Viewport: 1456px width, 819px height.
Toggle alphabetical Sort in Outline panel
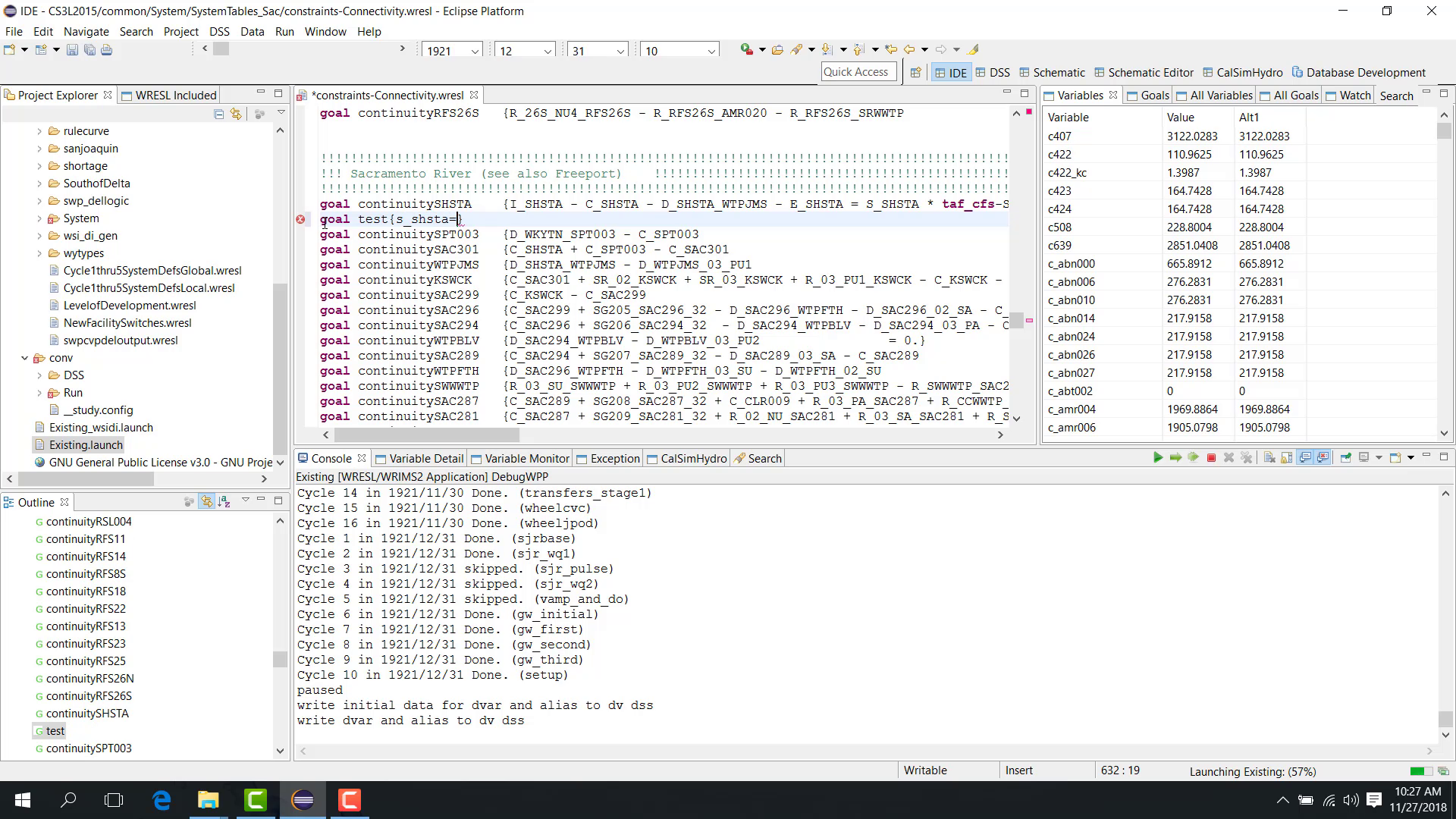[224, 501]
